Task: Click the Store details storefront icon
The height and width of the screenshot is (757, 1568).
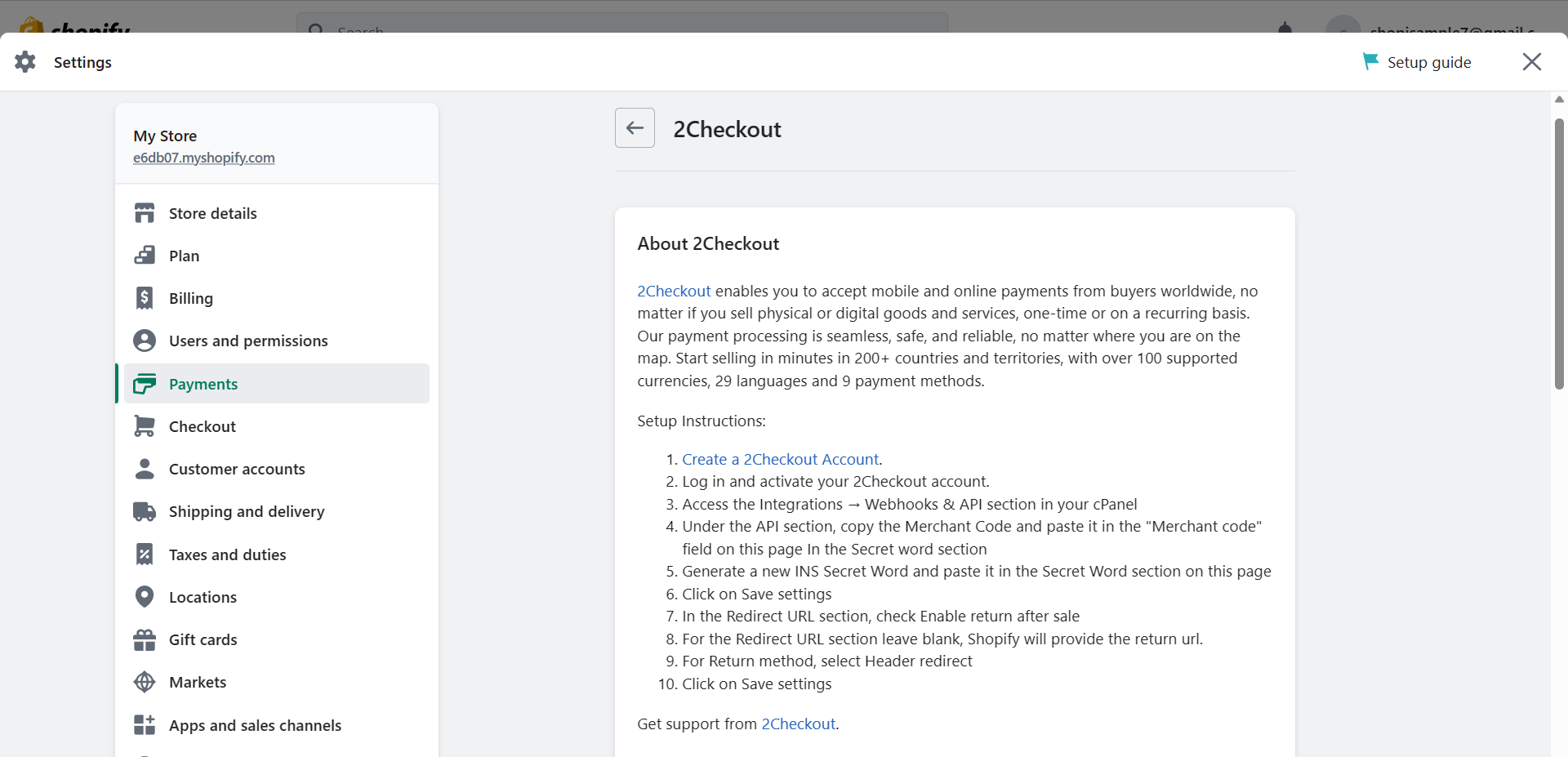Action: tap(145, 213)
